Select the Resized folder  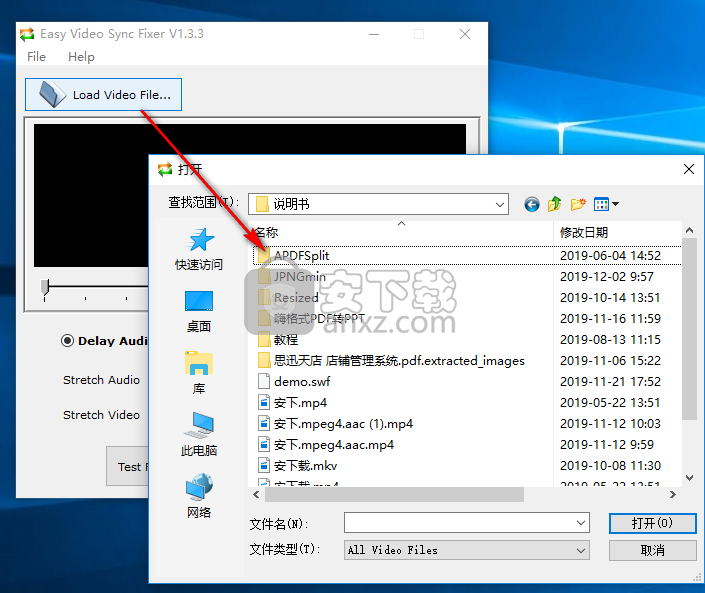tap(296, 298)
